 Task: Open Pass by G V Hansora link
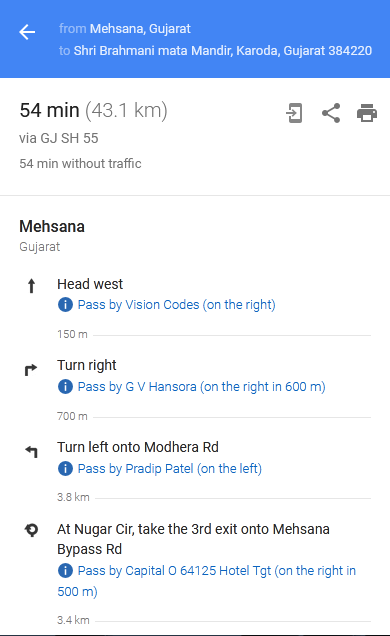[x=201, y=387]
